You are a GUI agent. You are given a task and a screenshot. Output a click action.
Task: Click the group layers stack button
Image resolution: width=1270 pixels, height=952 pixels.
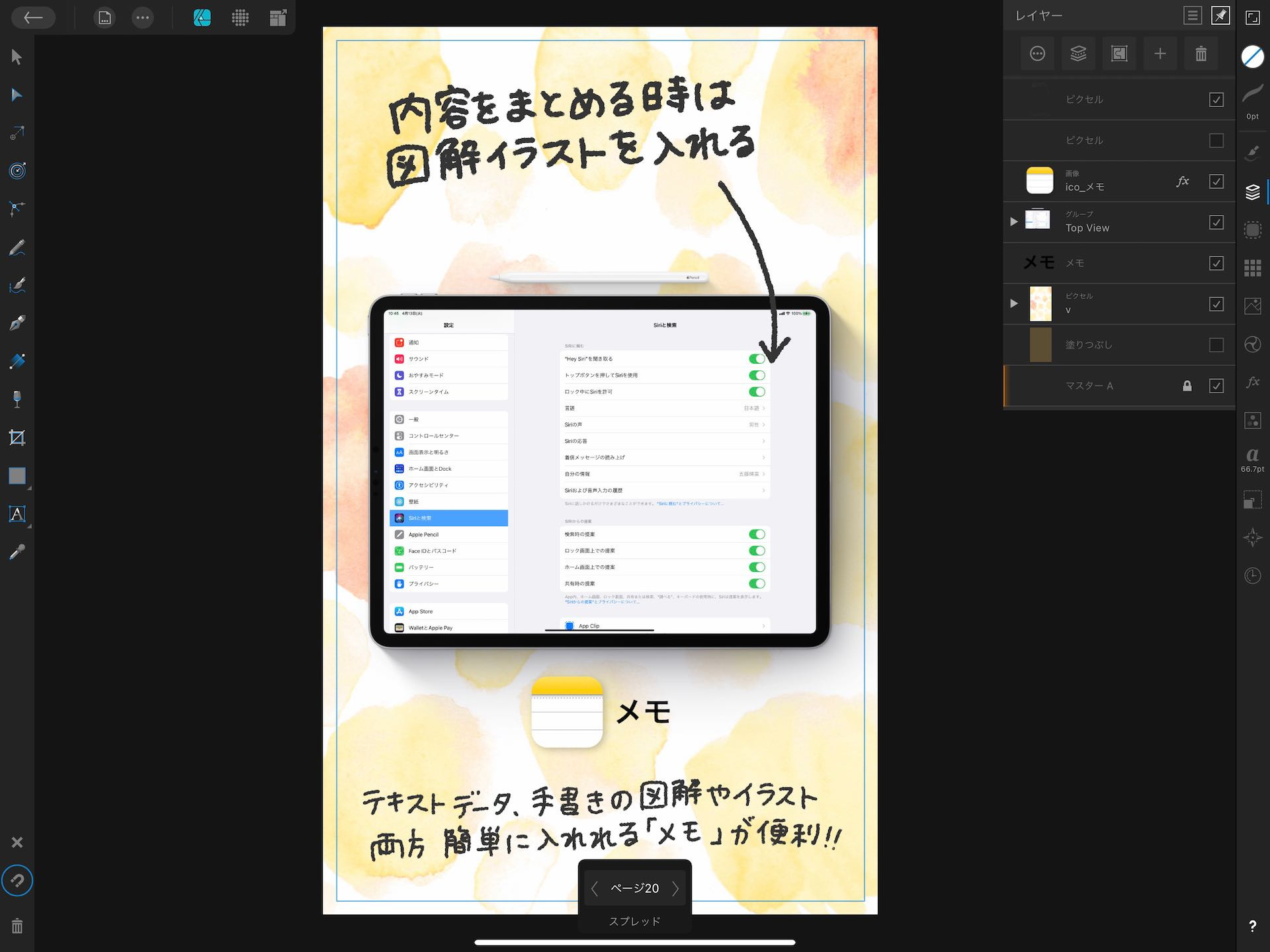pos(1078,54)
